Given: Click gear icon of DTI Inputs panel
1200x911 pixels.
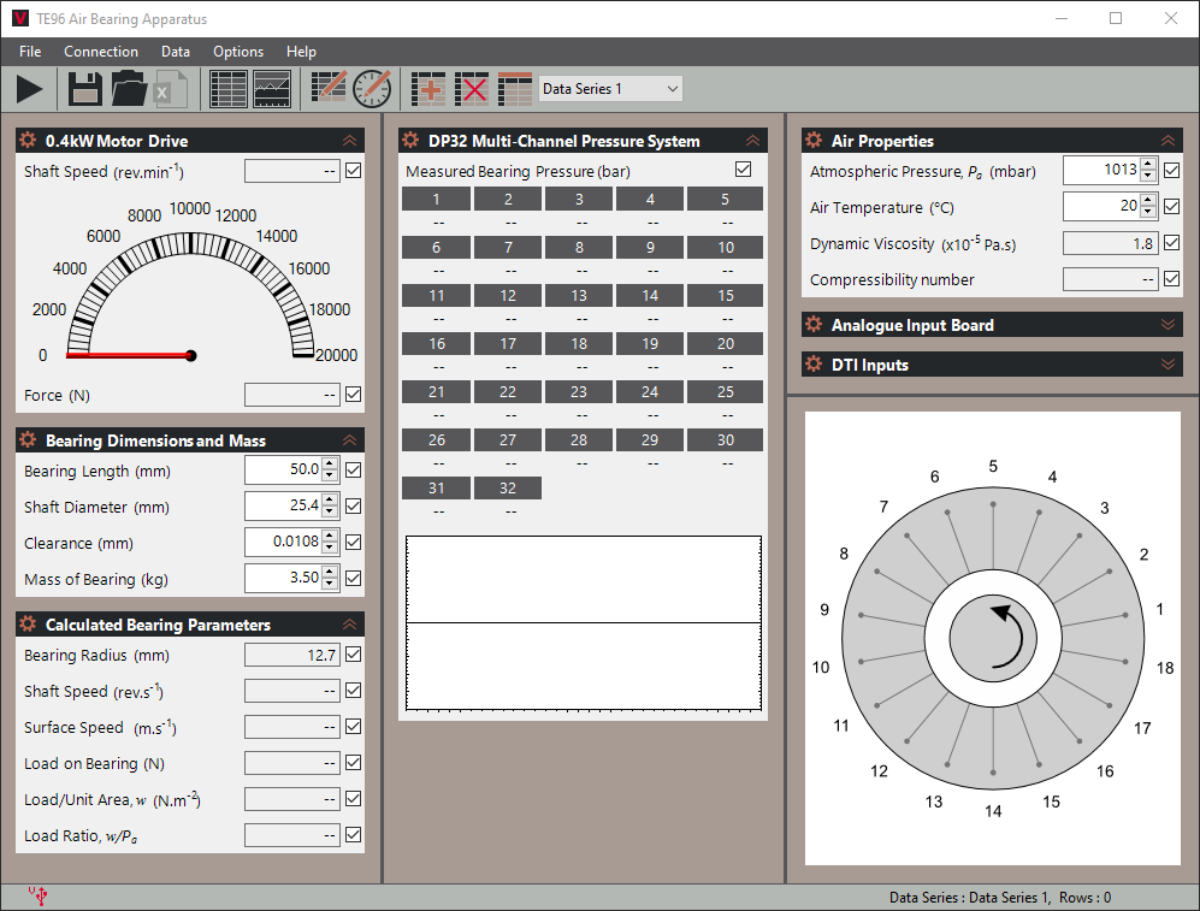Looking at the screenshot, I should click(x=814, y=365).
